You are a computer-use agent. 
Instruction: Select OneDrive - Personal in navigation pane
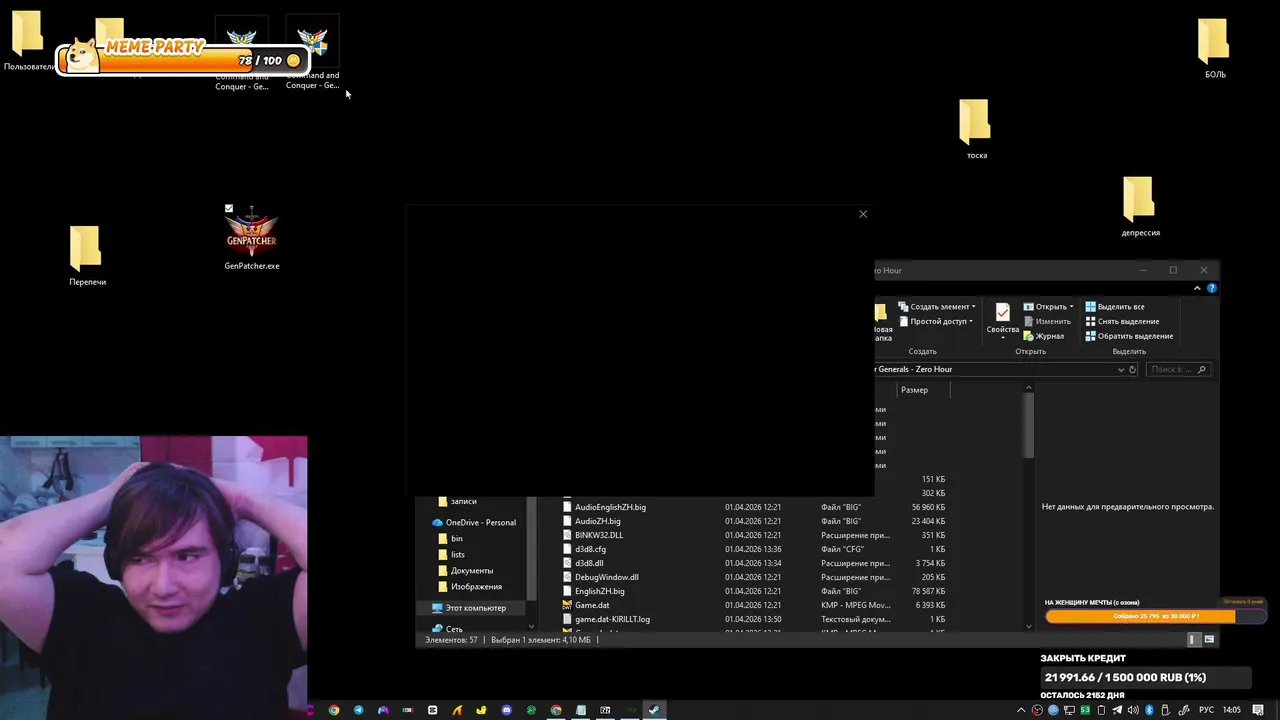(x=474, y=522)
